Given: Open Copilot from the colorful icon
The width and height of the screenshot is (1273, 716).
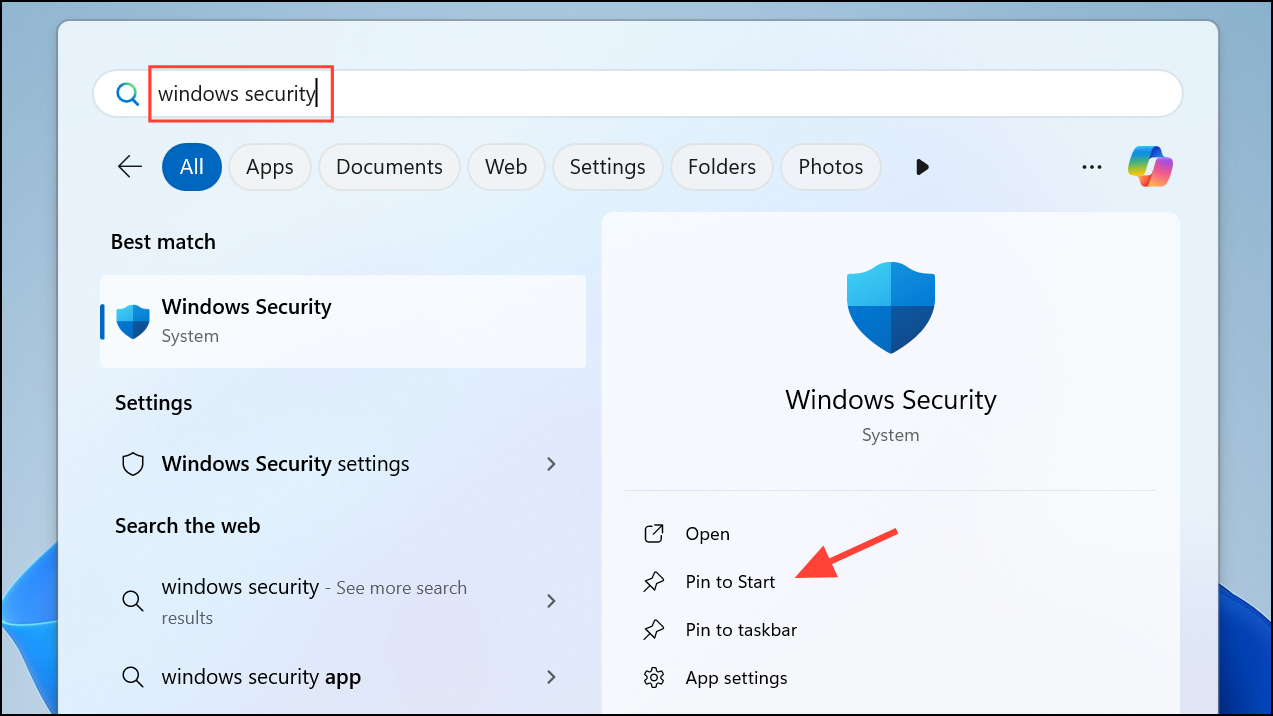Looking at the screenshot, I should tap(1150, 166).
